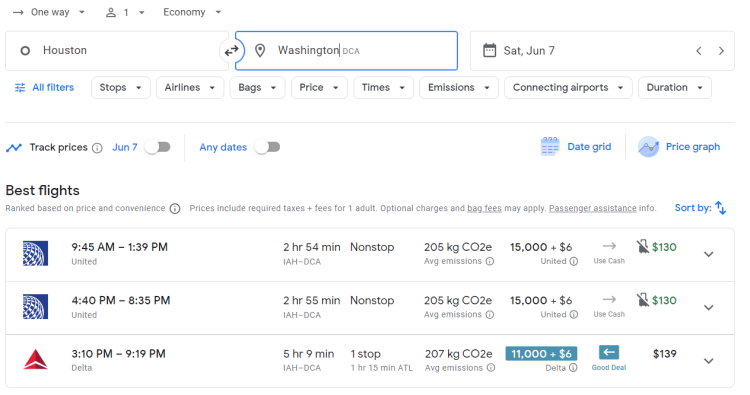Click Sort by label
The width and height of the screenshot is (750, 395).
pos(693,208)
